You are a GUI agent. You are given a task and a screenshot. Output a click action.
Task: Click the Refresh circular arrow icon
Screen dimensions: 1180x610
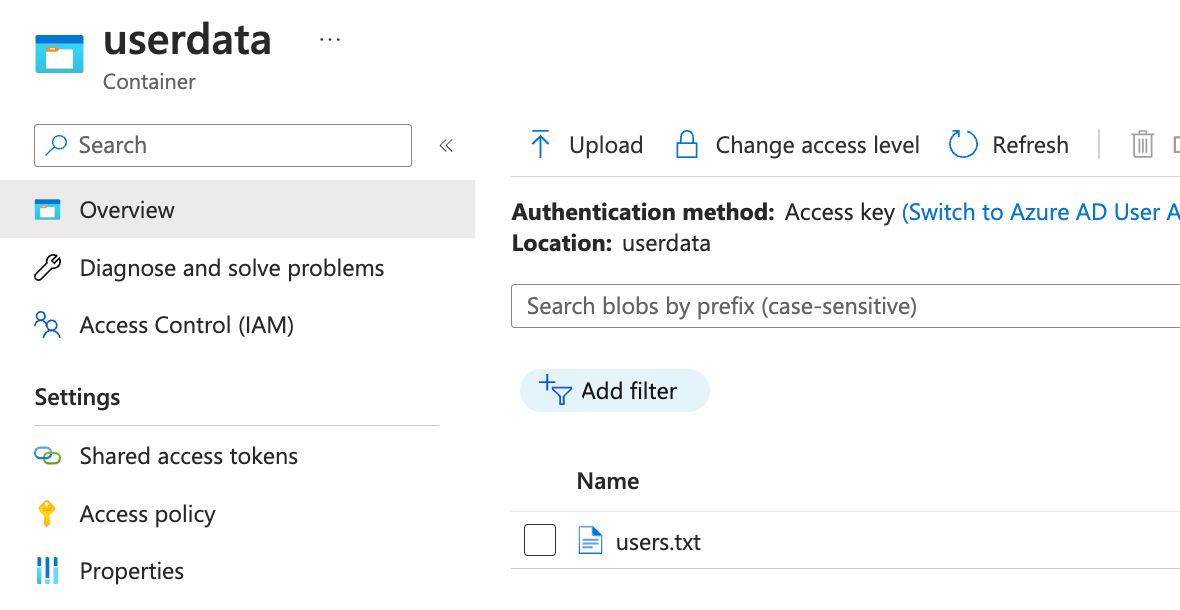(963, 145)
